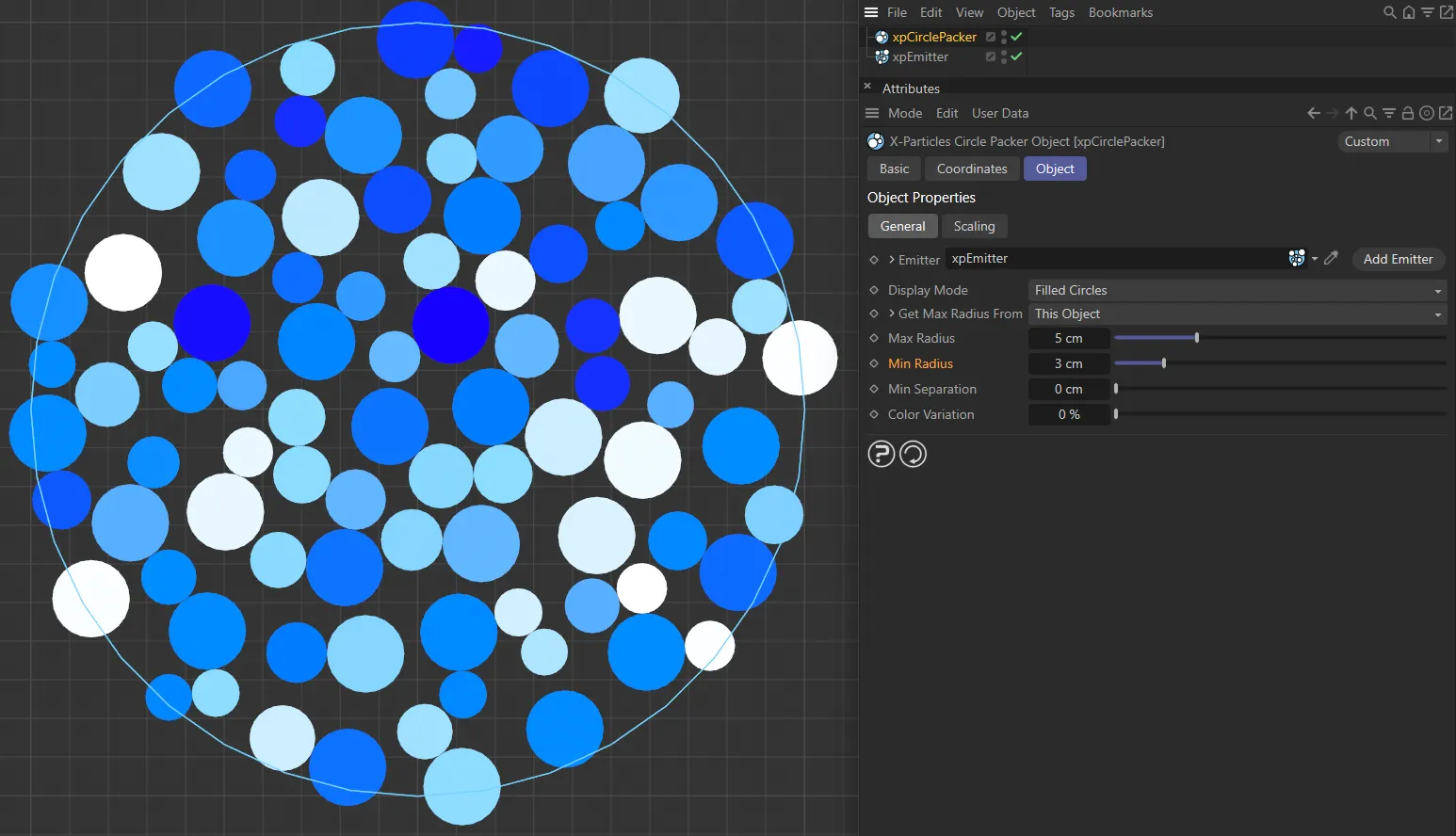Click the xpEmitter object icon

[881, 56]
